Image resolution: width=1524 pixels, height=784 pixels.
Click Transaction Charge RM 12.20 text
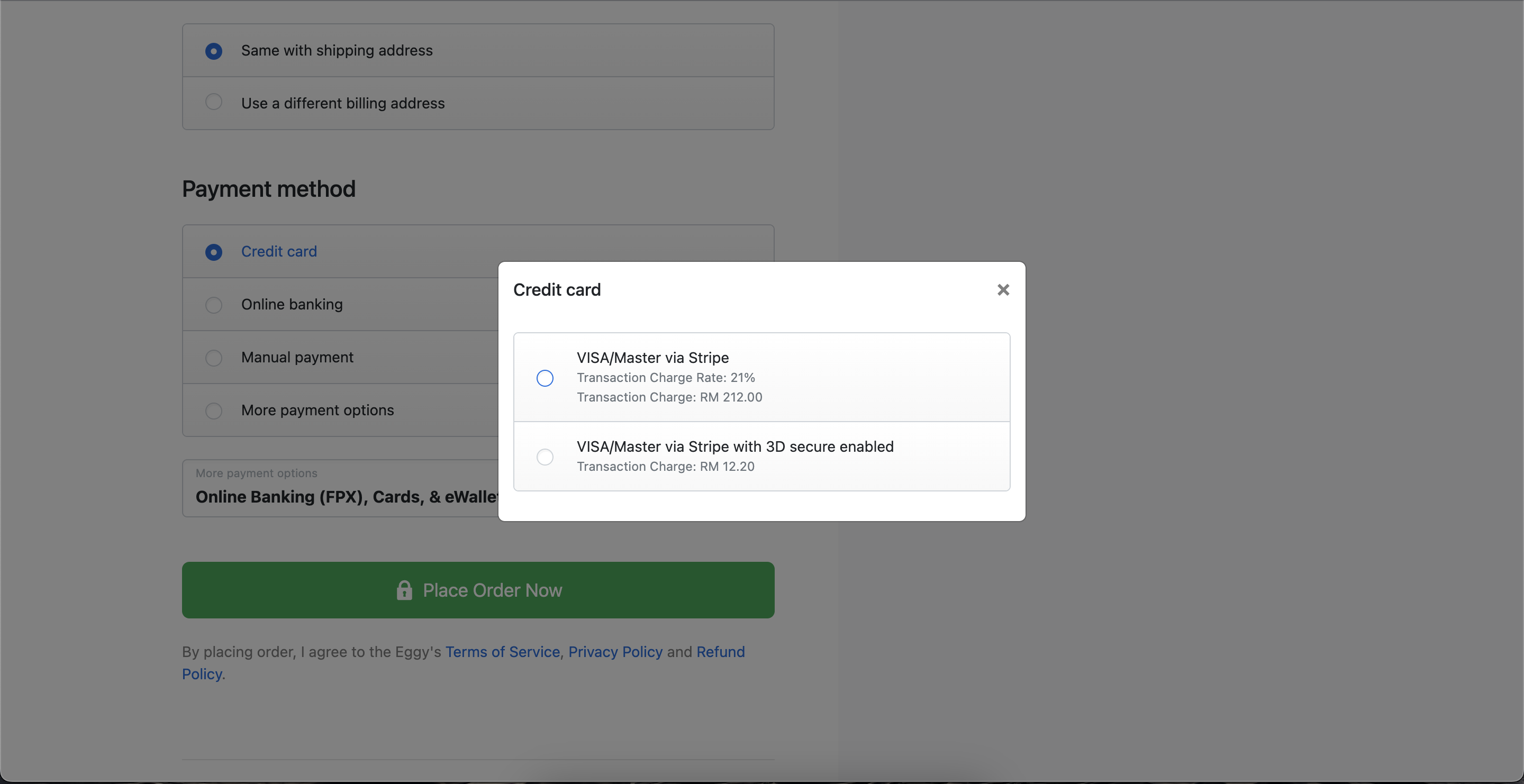coord(666,466)
